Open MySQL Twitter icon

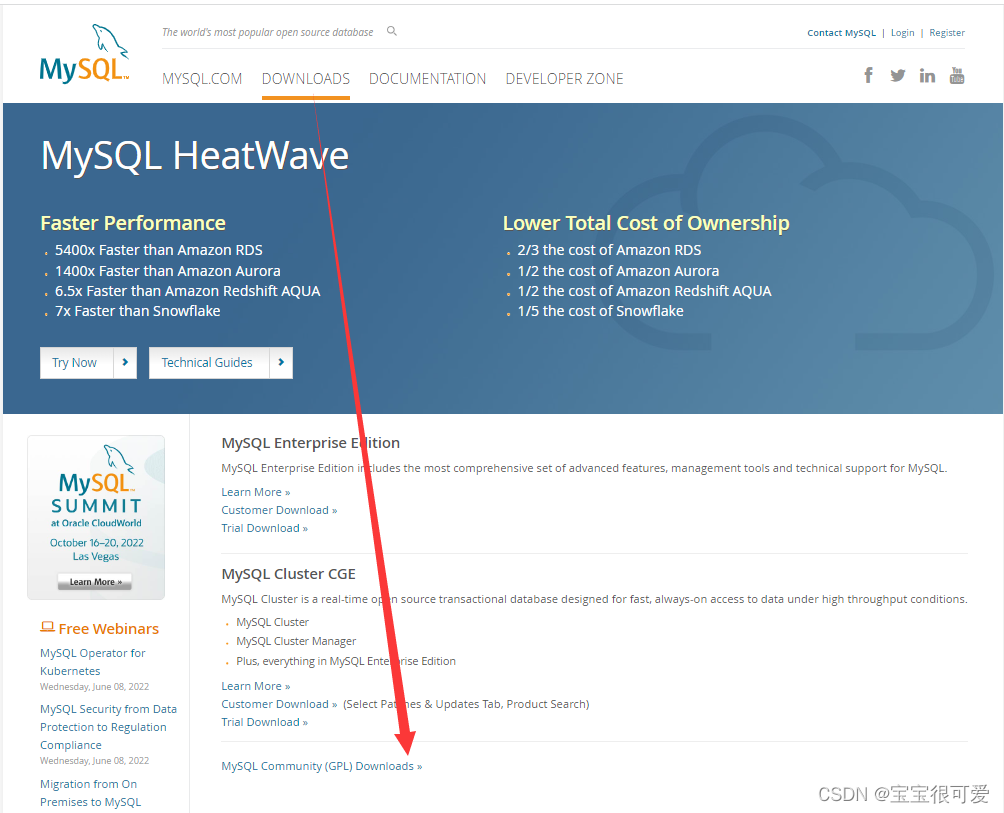[x=898, y=76]
